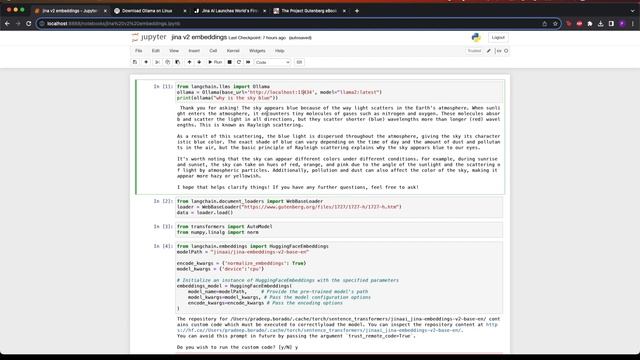The image size is (640, 360).
Task: Copy selected cells in the toolbar
Action: pos(167,62)
